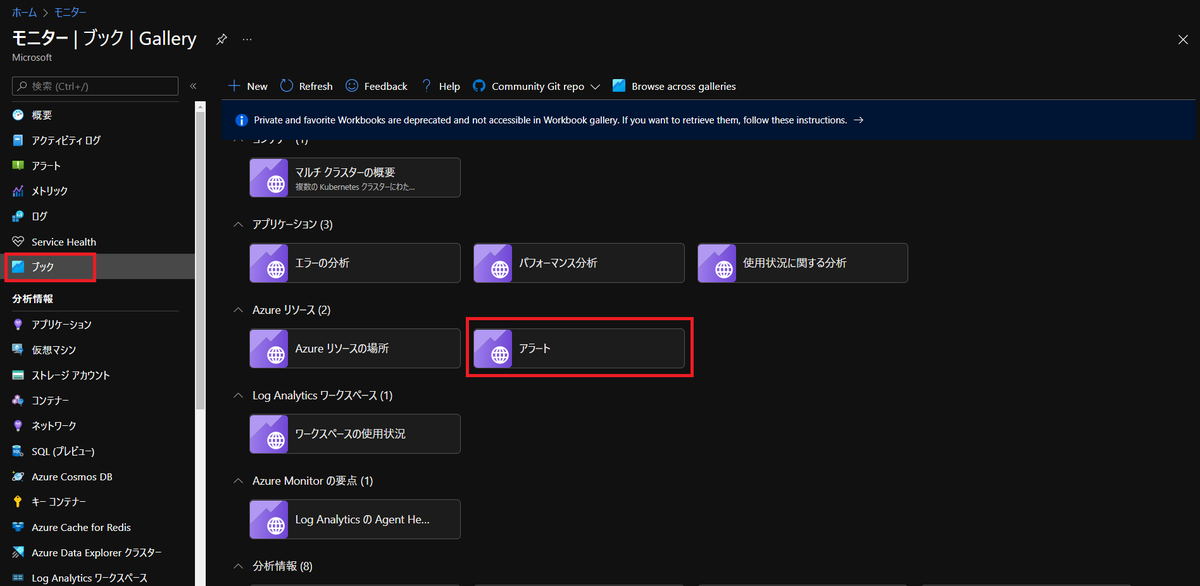The width and height of the screenshot is (1200, 586).
Task: Click the モニター breadcrumb link
Action: click(68, 11)
